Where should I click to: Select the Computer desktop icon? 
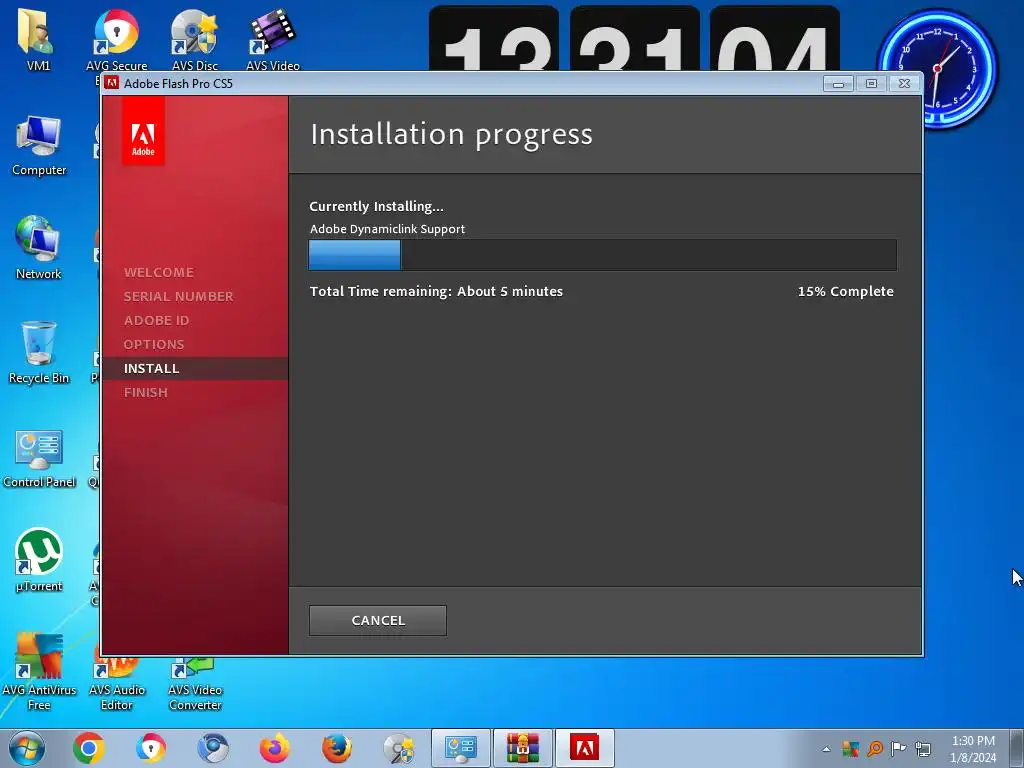(39, 145)
